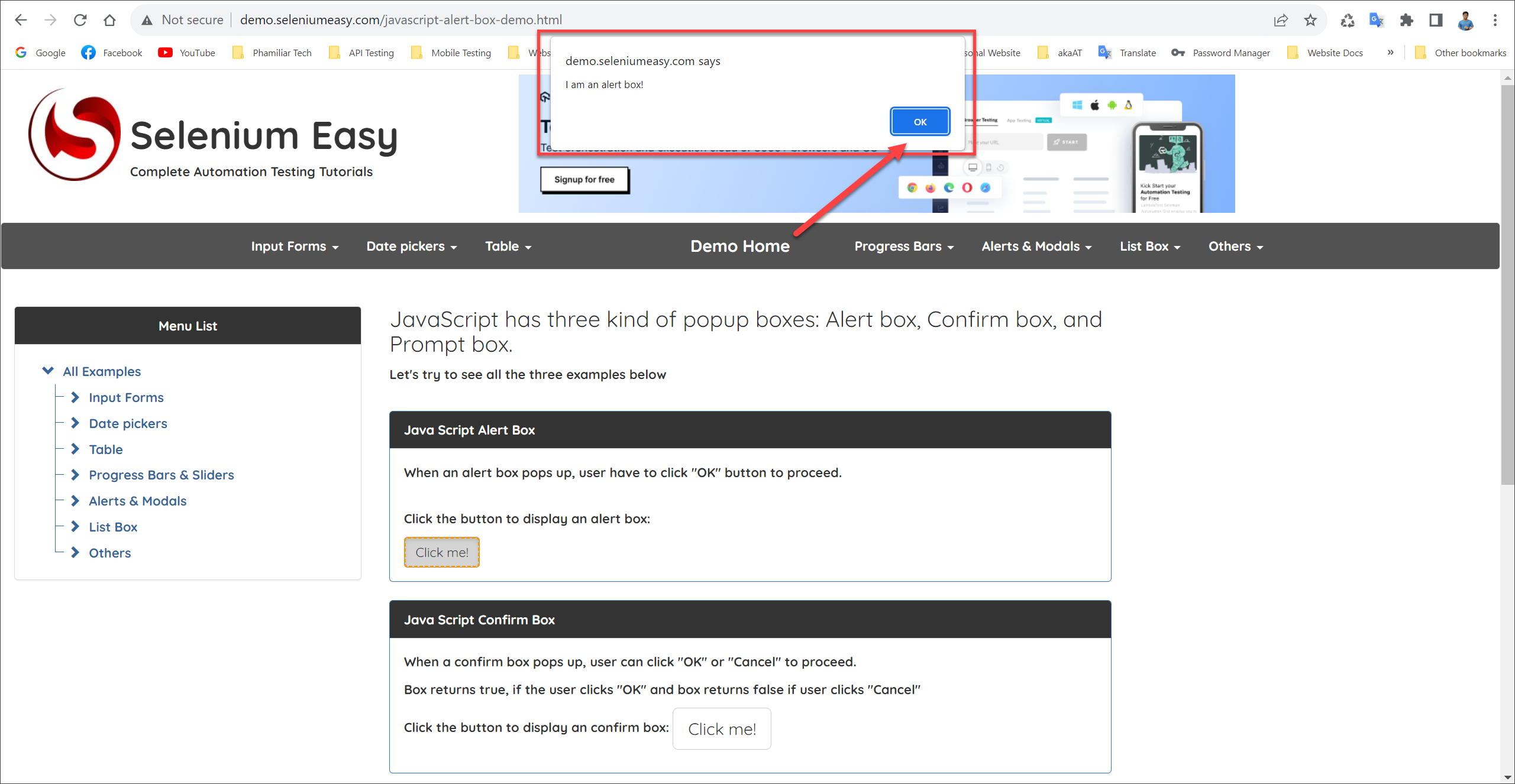Expand Alerts & Modals in Menu List
1515x784 pixels.
click(75, 501)
